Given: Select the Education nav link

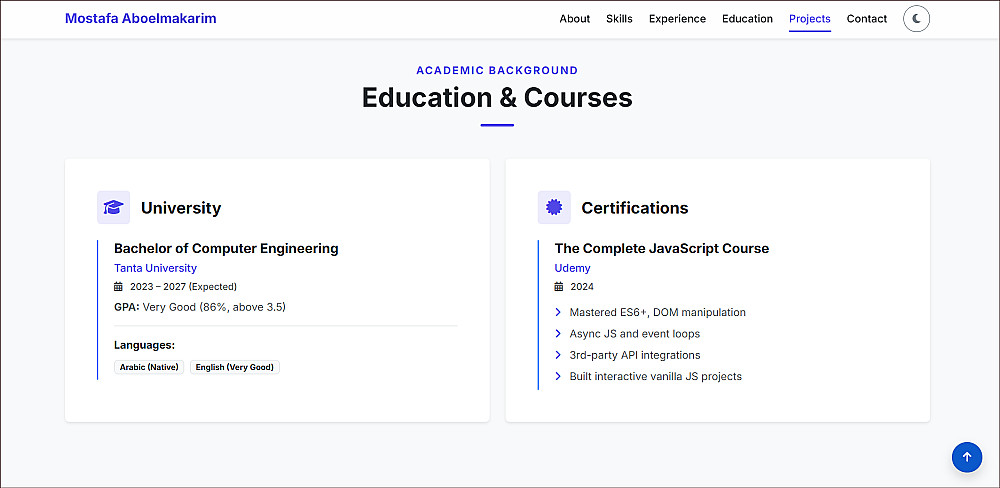Looking at the screenshot, I should [747, 19].
